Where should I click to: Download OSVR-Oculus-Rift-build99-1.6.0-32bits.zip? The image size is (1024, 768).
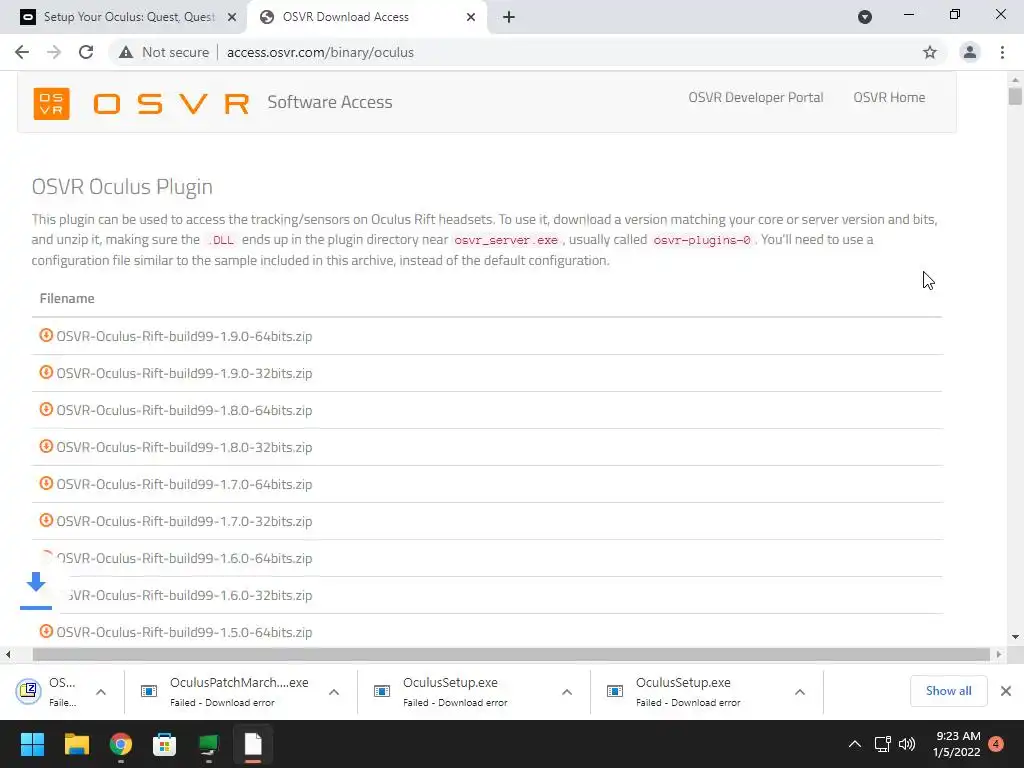click(189, 596)
